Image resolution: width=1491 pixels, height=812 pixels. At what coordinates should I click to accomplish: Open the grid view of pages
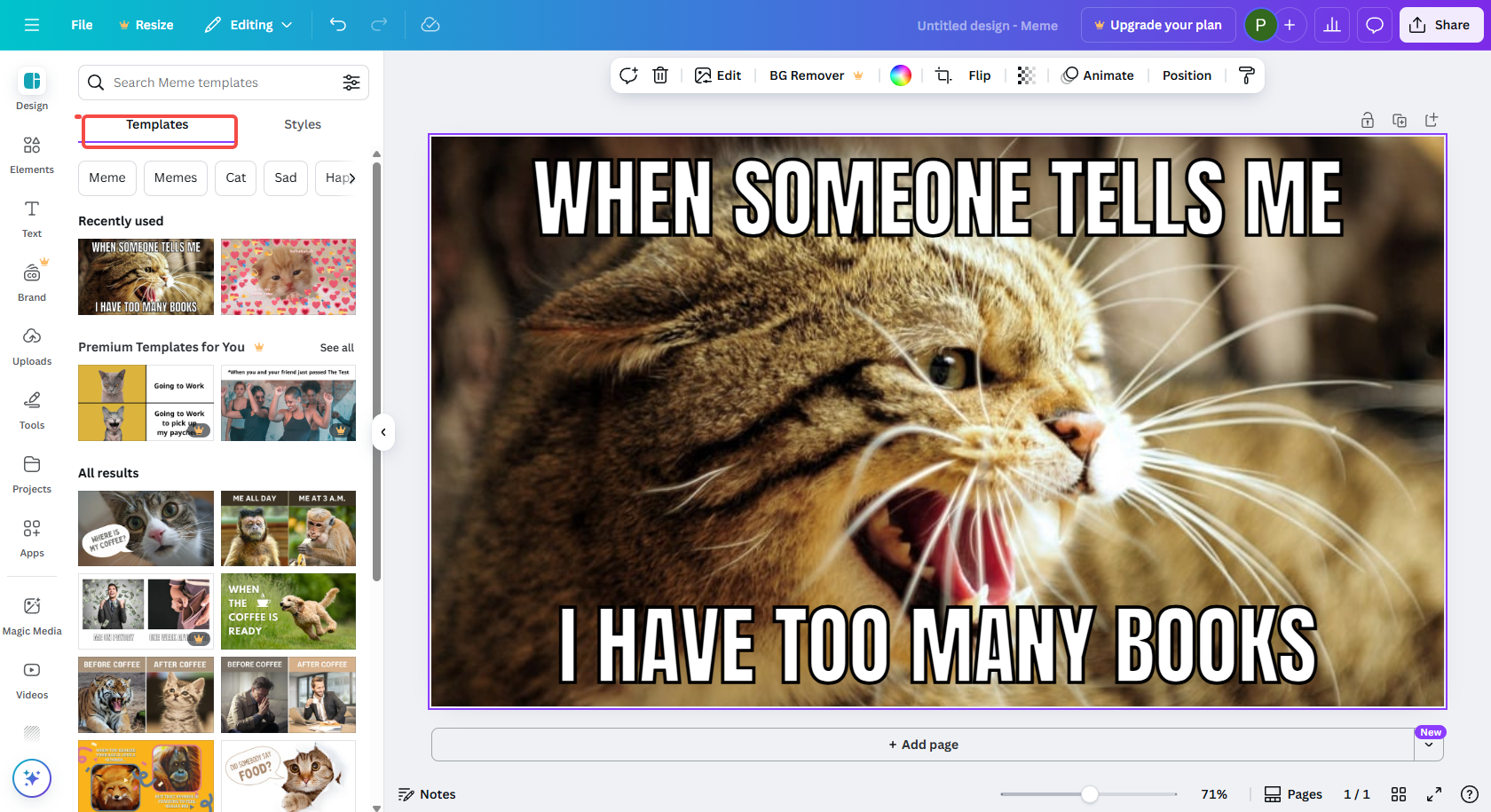pos(1399,794)
